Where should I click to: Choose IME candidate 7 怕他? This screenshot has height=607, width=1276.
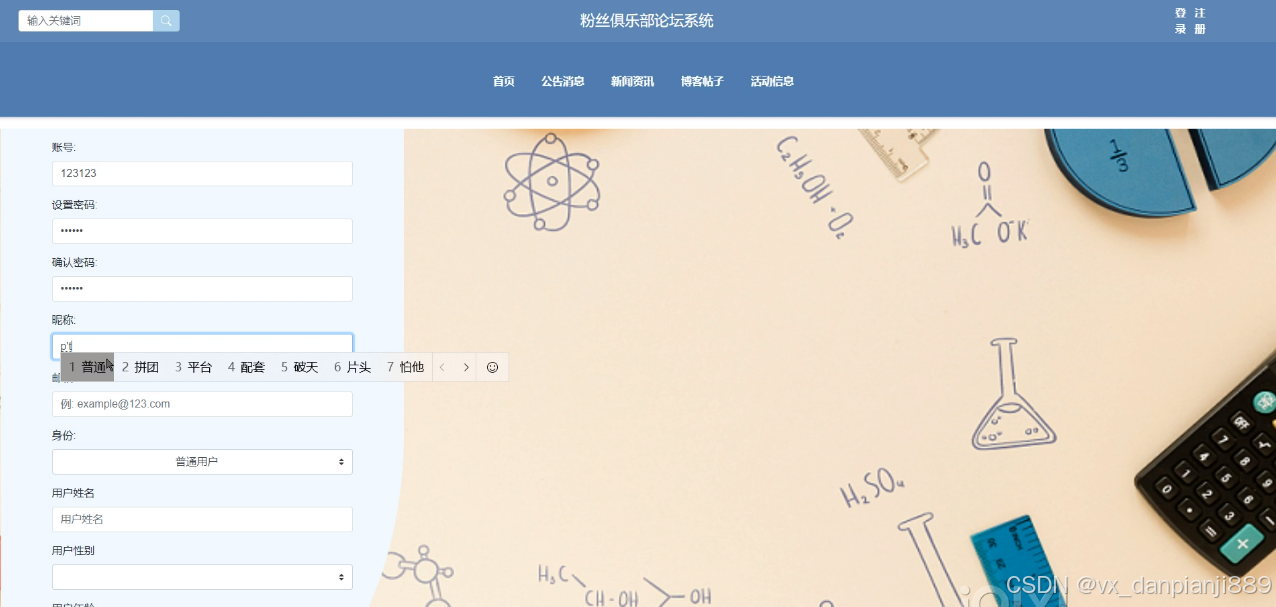tap(406, 367)
